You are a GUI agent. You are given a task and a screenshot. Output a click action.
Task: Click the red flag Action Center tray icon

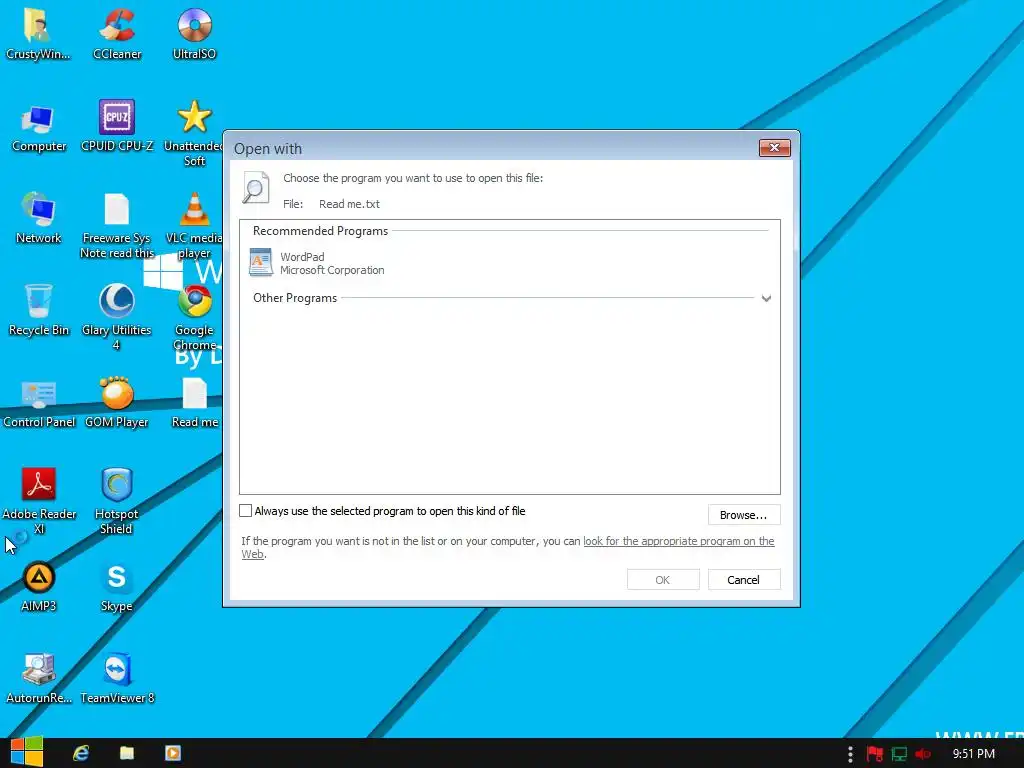pyautogui.click(x=875, y=754)
